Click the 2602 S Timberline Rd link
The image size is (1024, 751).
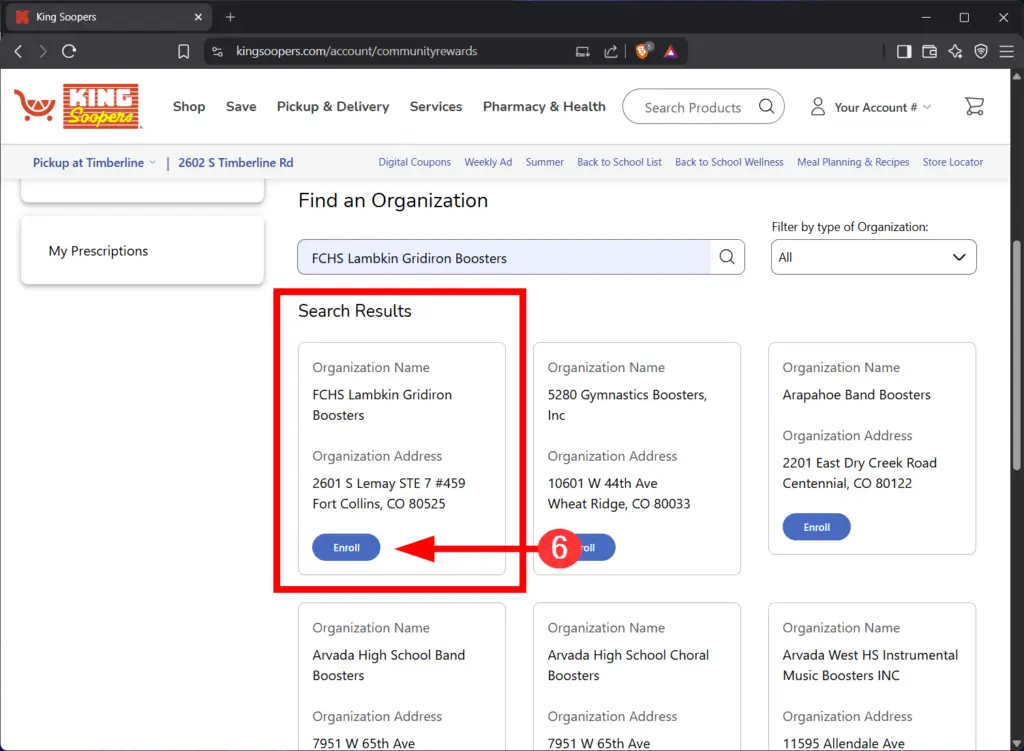click(x=235, y=163)
